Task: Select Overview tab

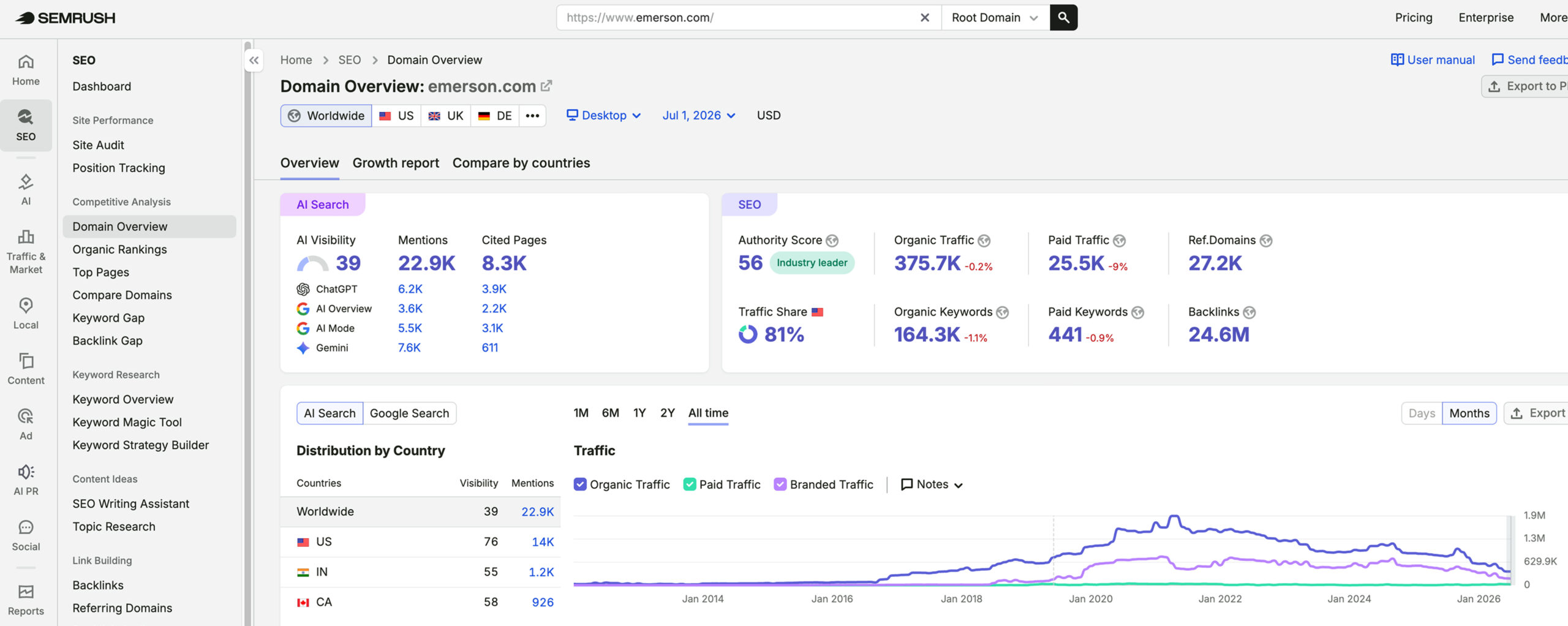Action: point(309,163)
